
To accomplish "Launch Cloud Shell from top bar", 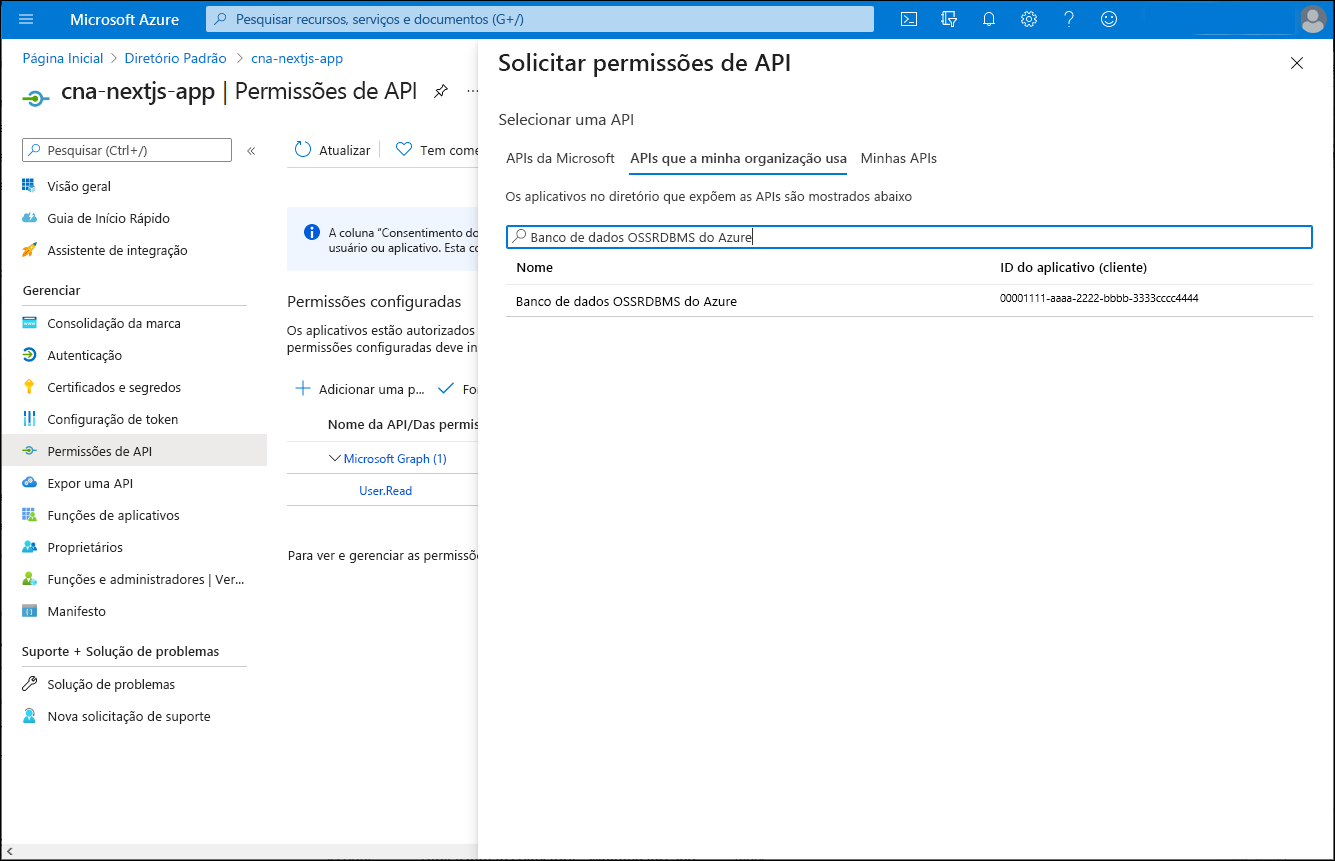I will click(909, 19).
